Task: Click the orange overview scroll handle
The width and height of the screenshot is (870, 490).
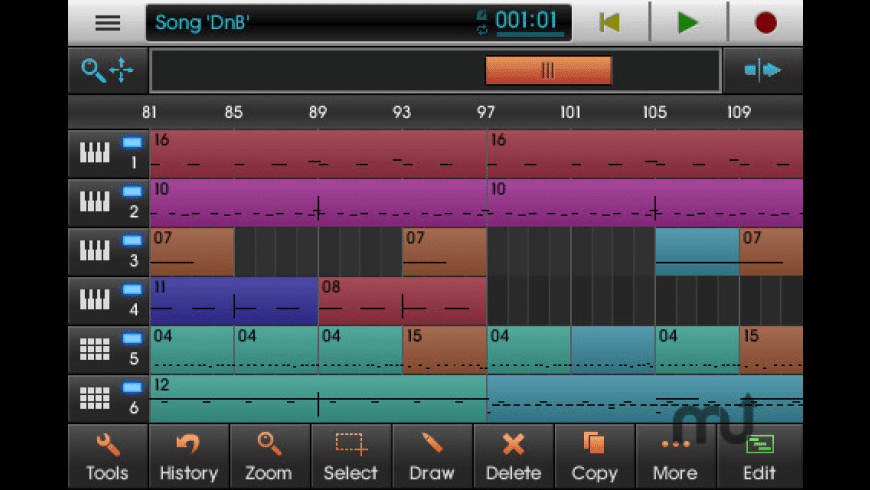Action: pyautogui.click(x=548, y=70)
